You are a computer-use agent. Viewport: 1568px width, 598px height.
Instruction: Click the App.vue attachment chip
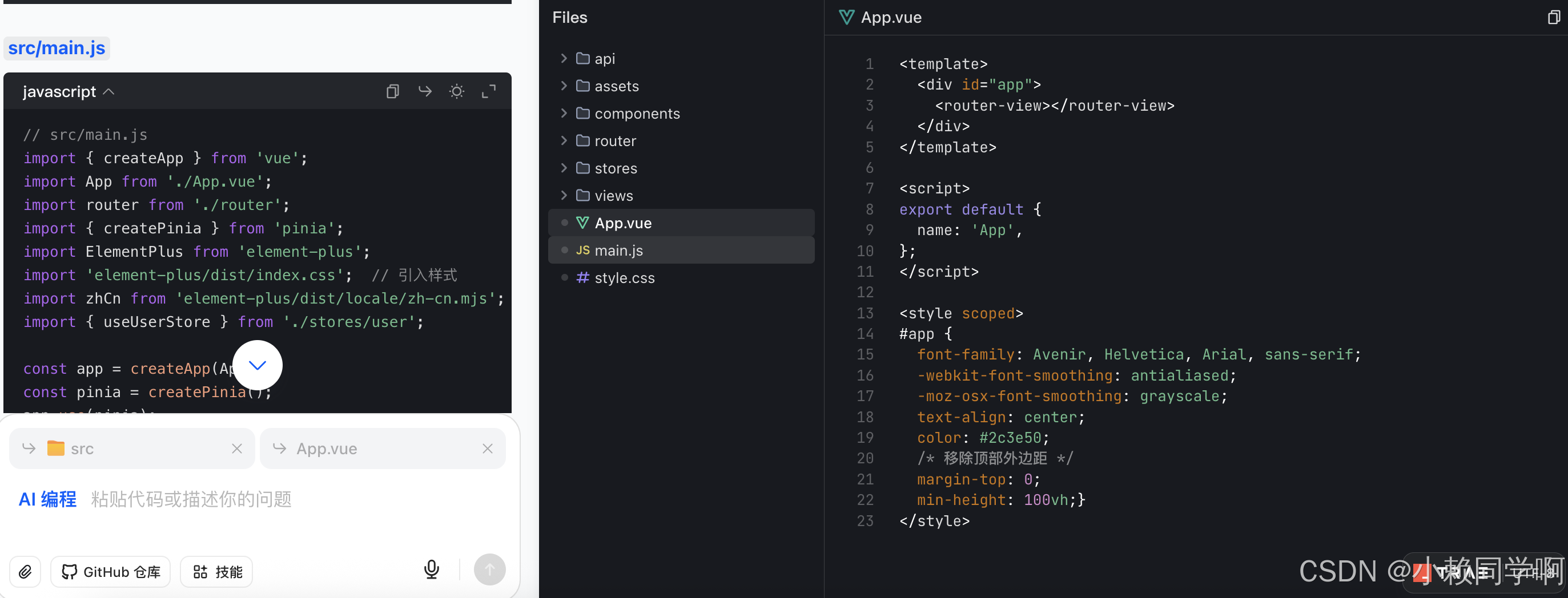[x=382, y=449]
